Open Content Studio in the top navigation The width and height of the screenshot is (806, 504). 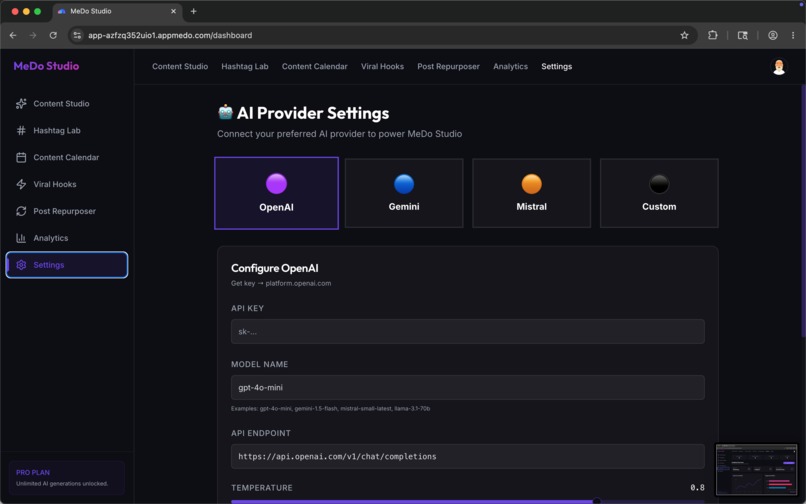tap(180, 66)
